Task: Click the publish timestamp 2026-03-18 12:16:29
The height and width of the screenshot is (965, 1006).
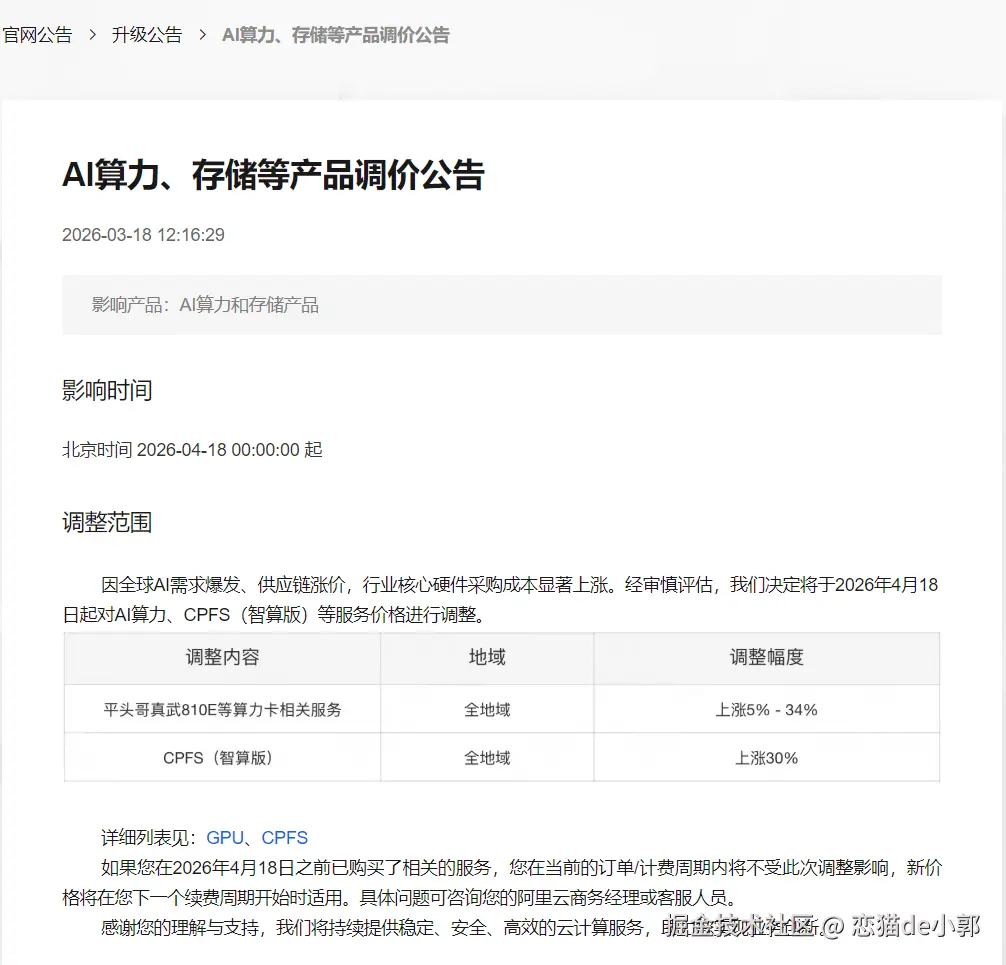Action: click(x=143, y=235)
